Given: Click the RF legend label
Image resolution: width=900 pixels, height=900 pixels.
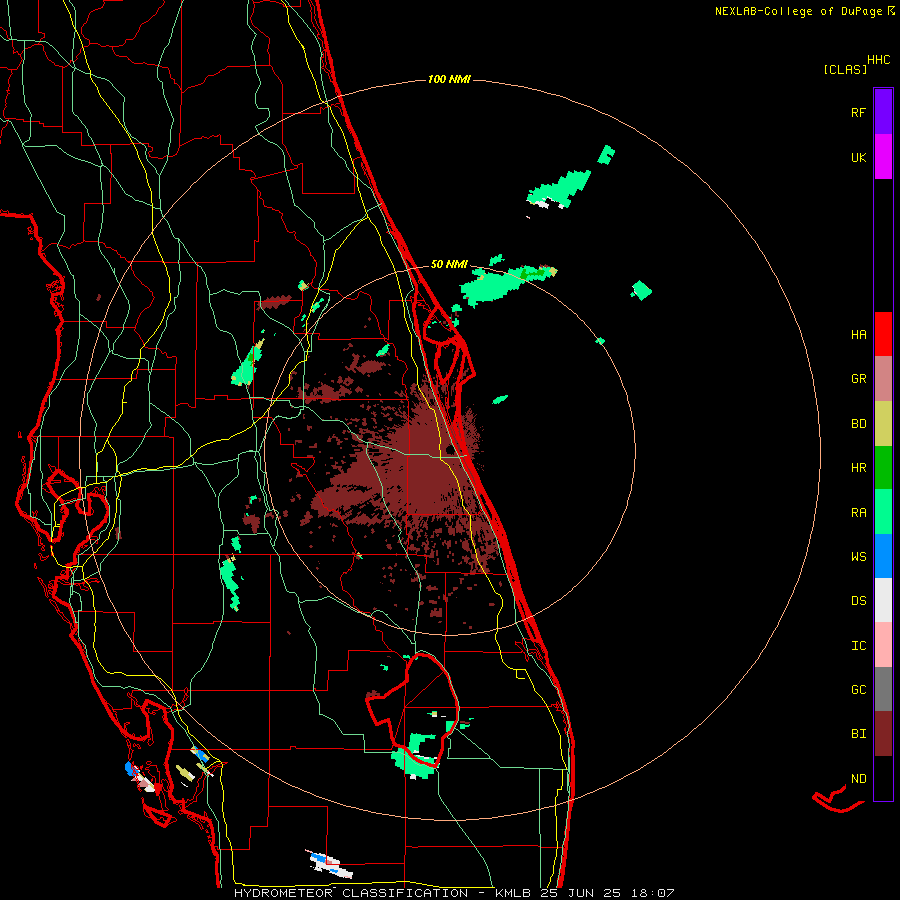Looking at the screenshot, I should [x=858, y=112].
